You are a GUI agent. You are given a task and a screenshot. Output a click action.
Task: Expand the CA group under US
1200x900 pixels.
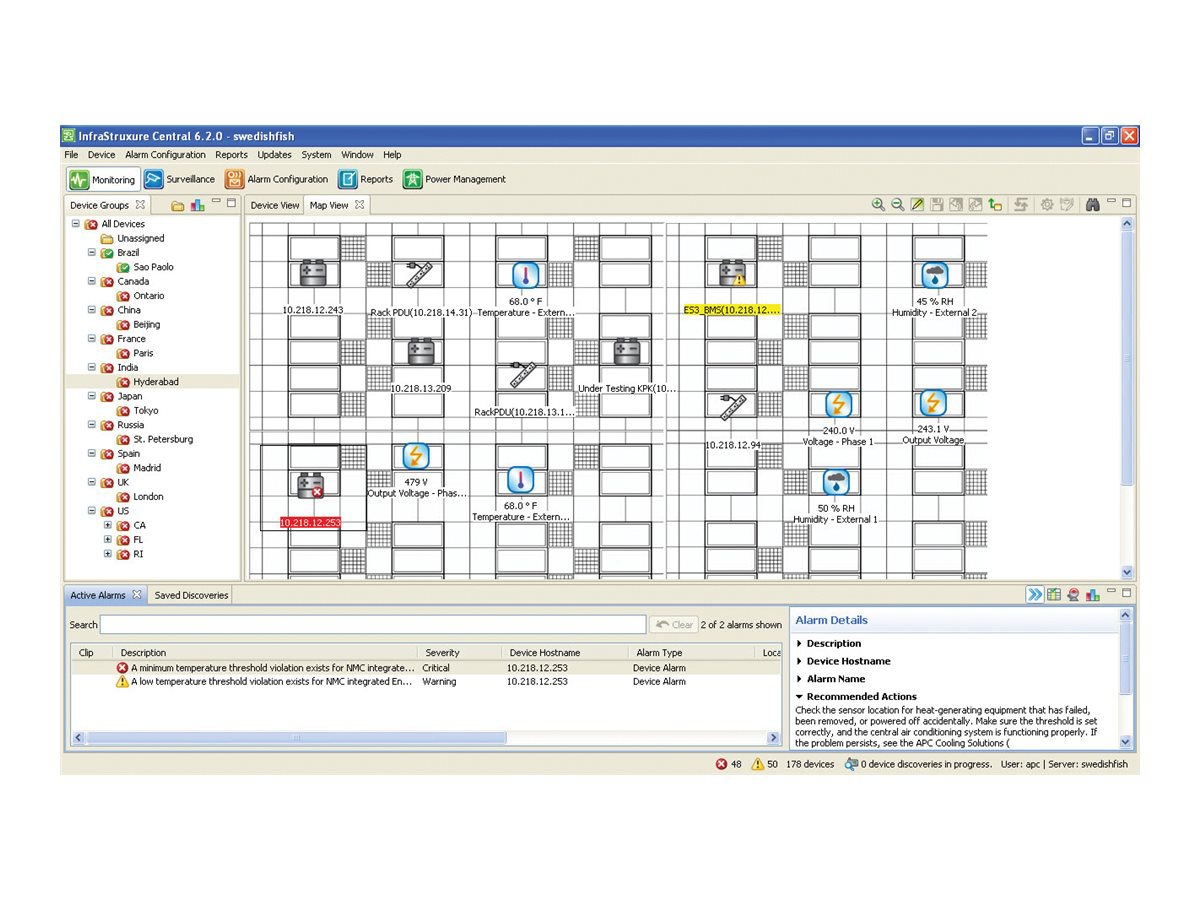pos(109,525)
